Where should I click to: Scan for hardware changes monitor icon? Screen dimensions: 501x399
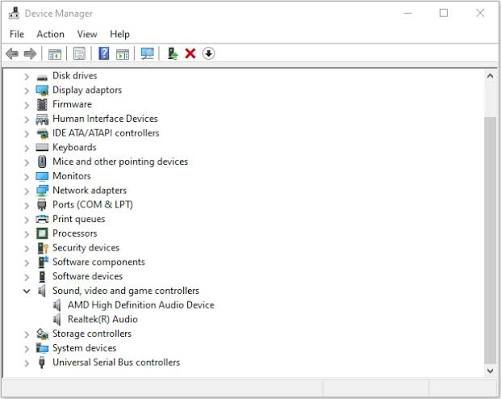pyautogui.click(x=147, y=54)
